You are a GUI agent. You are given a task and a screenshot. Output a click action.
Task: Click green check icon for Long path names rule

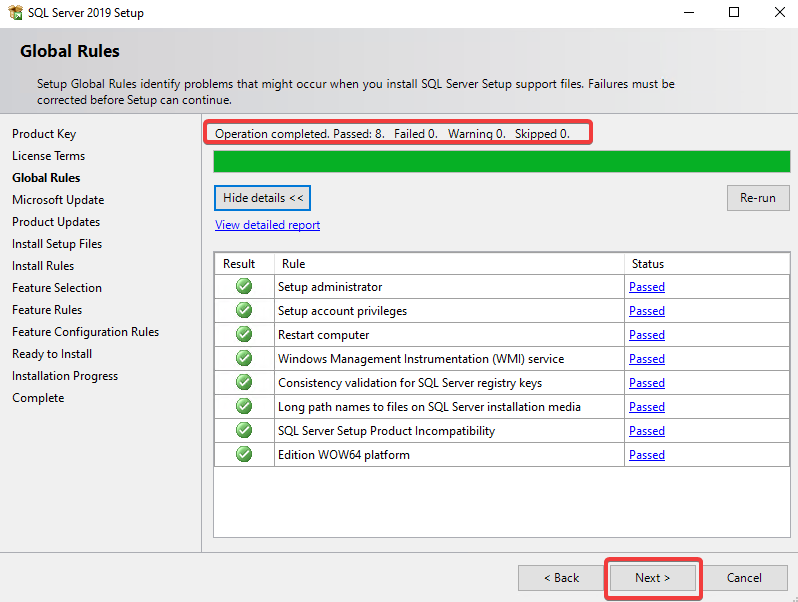[244, 406]
